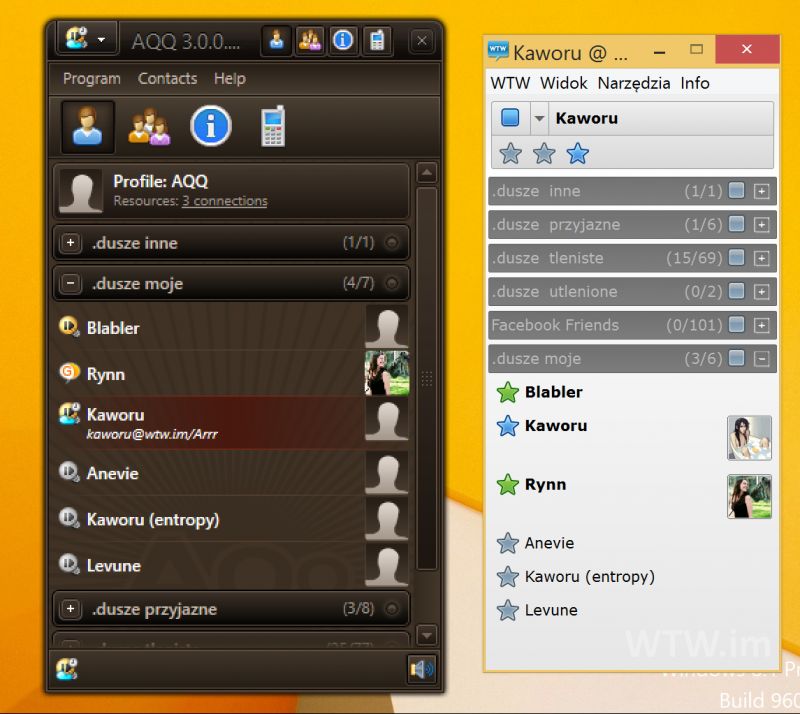Open the Narzędzia menu
Image resolution: width=800 pixels, height=714 pixels.
634,83
